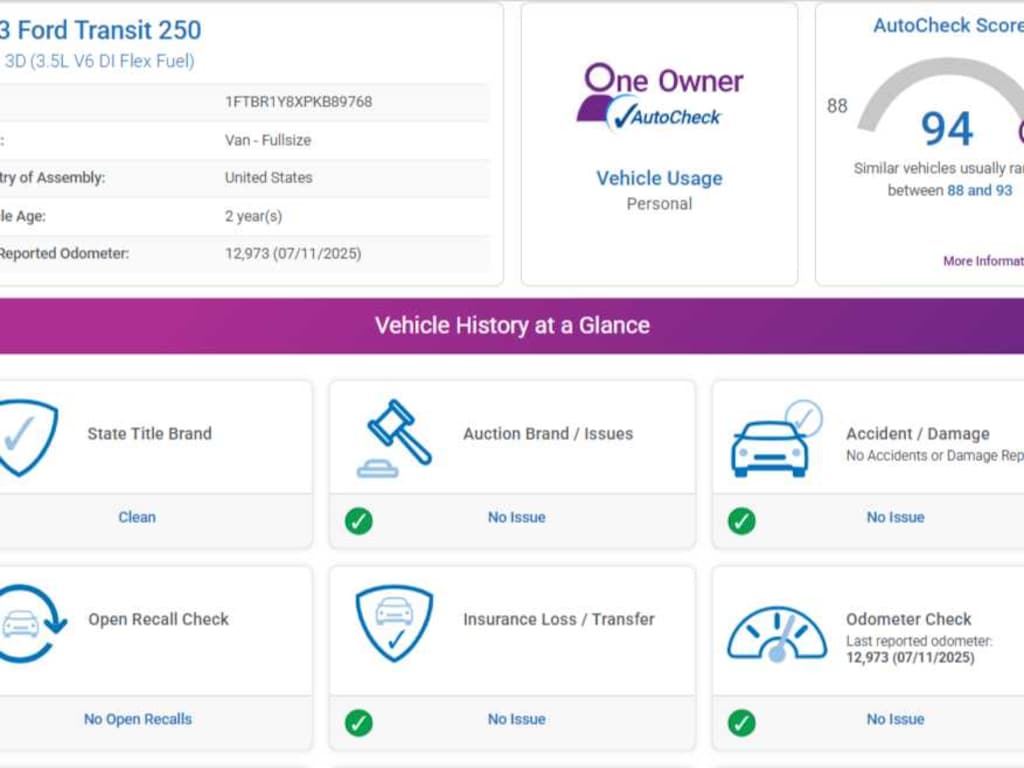This screenshot has width=1024, height=768.
Task: Click the auction gavel icon
Action: [x=394, y=437]
